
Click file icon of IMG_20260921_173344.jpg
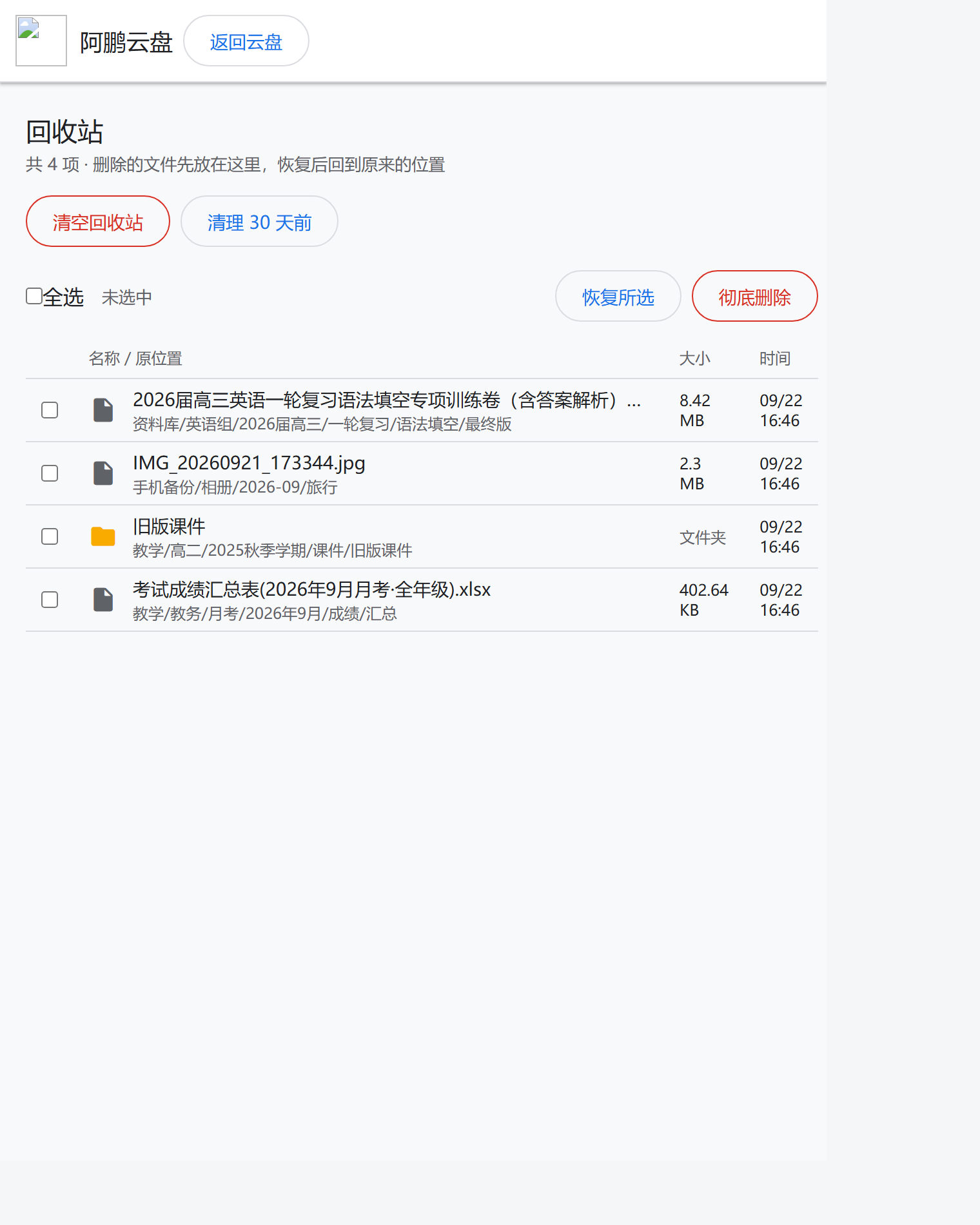pyautogui.click(x=103, y=473)
